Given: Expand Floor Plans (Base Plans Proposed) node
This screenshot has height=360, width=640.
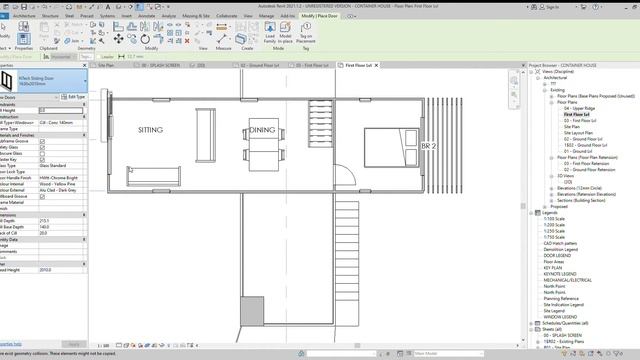Looking at the screenshot, I should coord(551,96).
